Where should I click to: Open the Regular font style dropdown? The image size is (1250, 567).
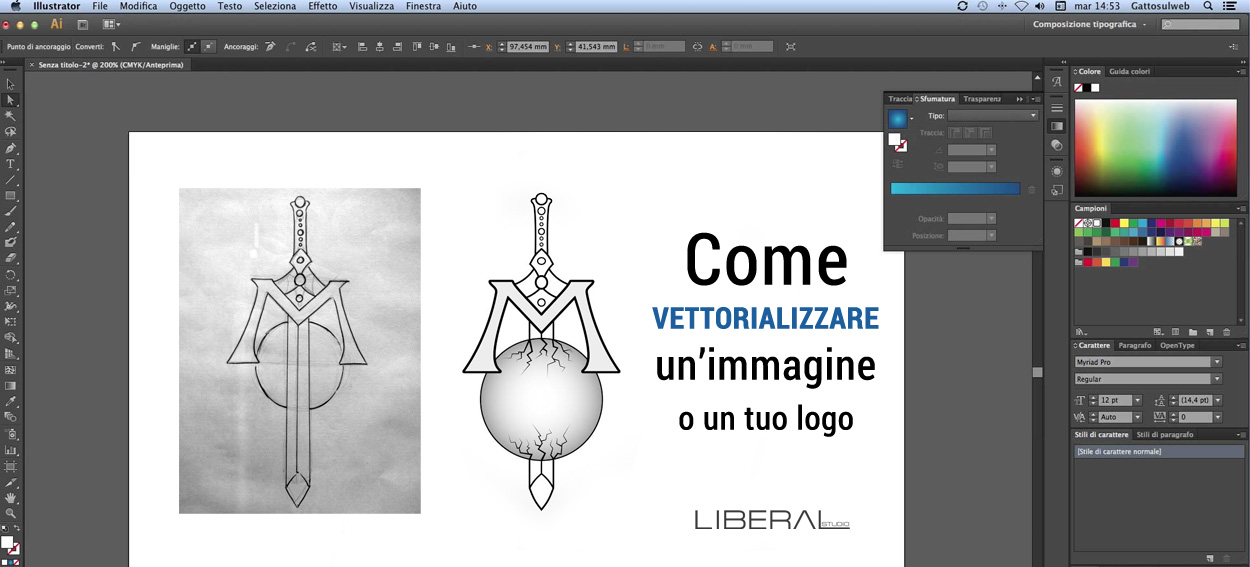point(1148,379)
